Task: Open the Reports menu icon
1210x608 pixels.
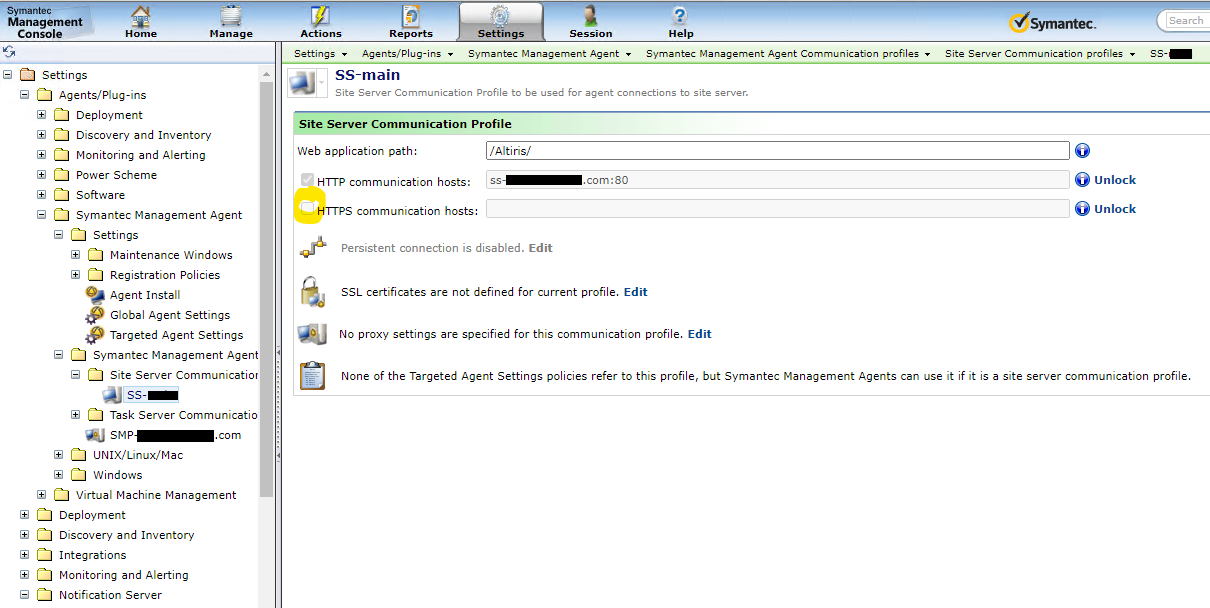Action: (411, 16)
